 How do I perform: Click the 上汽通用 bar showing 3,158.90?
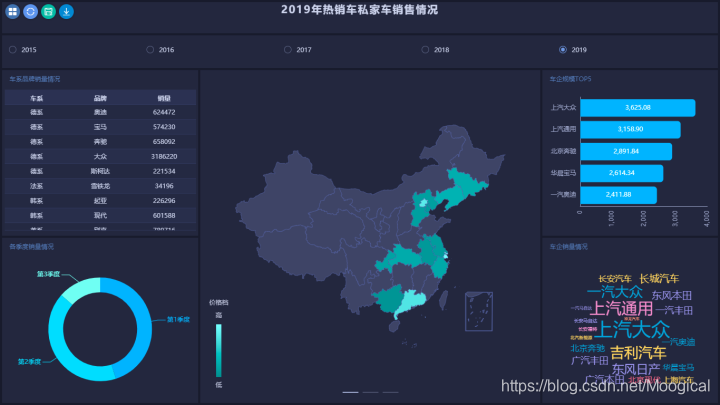coord(630,129)
